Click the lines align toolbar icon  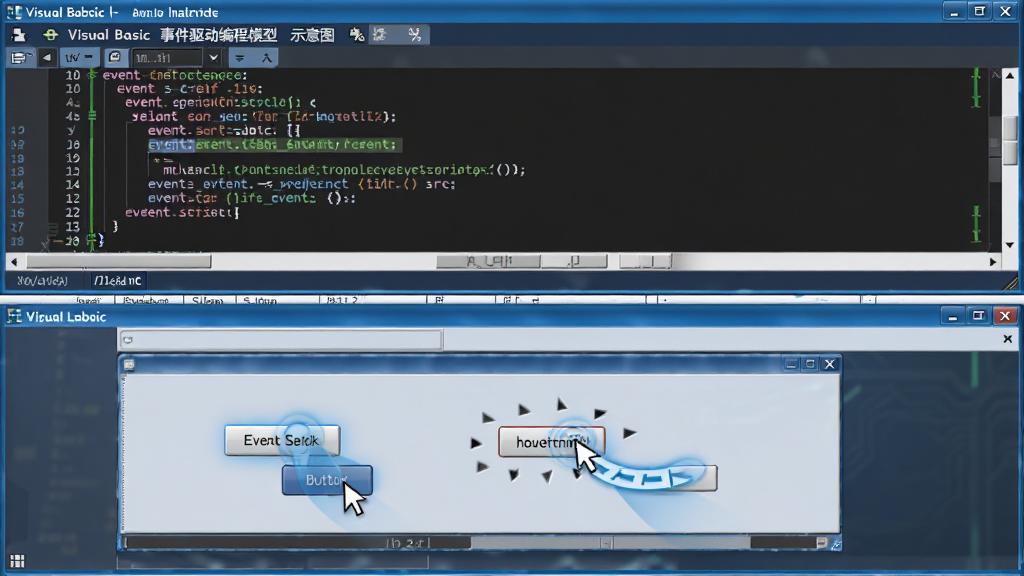pos(240,58)
